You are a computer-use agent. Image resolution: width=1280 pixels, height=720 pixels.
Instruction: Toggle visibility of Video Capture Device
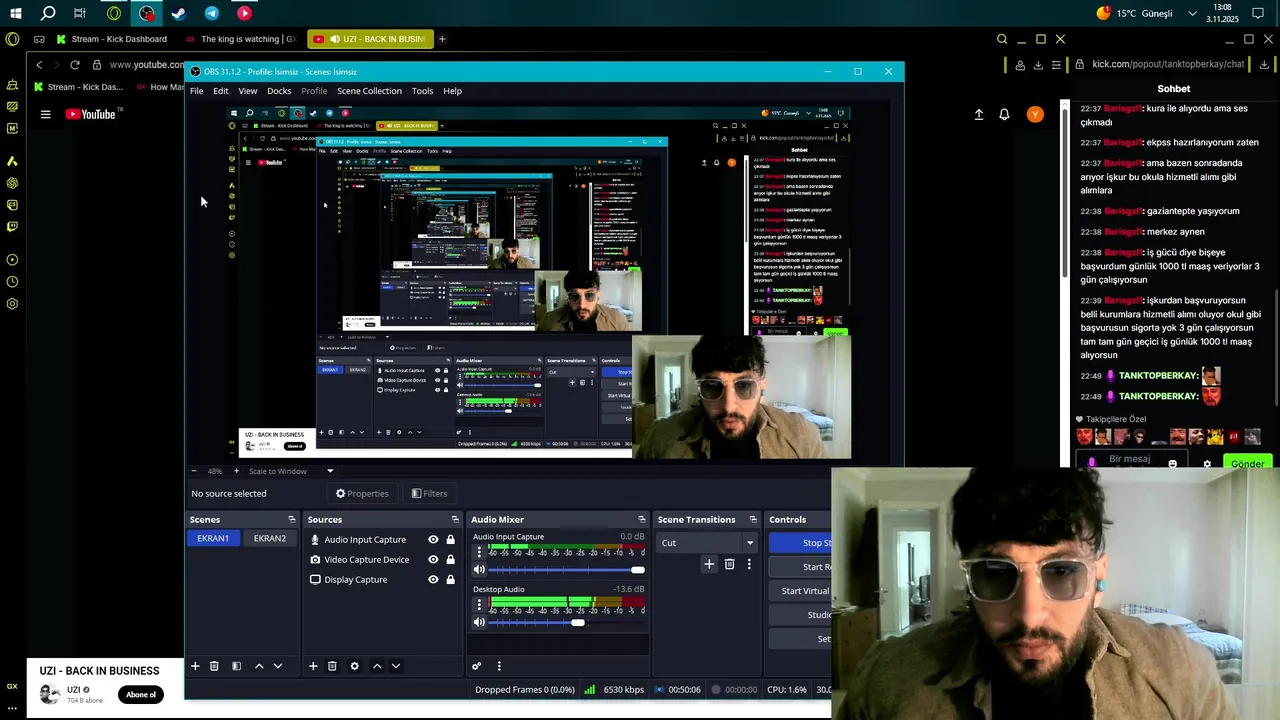point(433,559)
